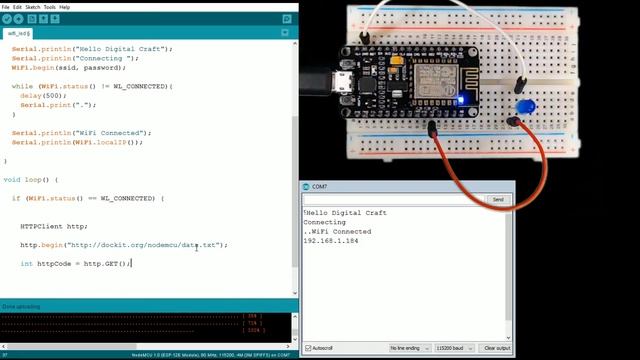The image size is (640, 360).
Task: Click the 'void loop()' code line
Action: [31, 180]
